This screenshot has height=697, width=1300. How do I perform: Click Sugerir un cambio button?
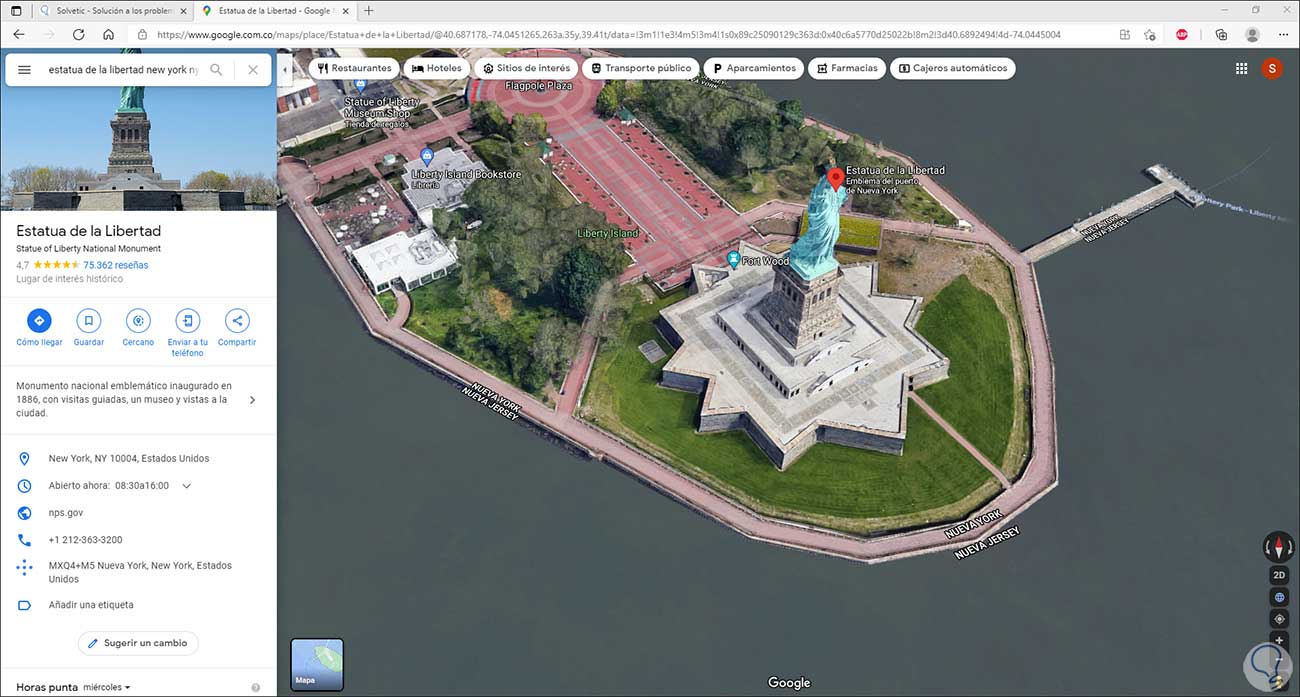tap(138, 643)
